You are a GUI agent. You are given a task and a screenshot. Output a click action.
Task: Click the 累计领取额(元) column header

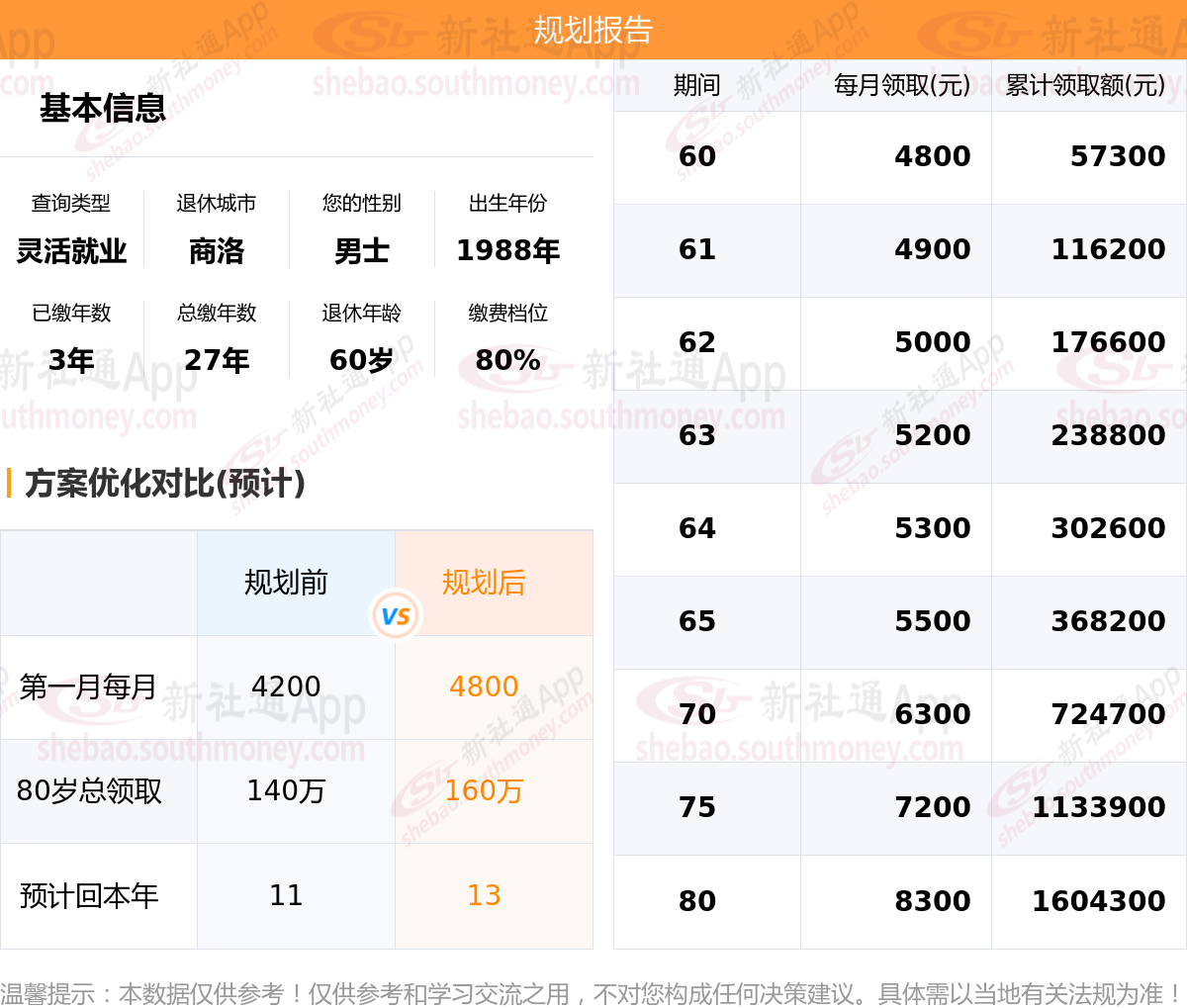1085,85
